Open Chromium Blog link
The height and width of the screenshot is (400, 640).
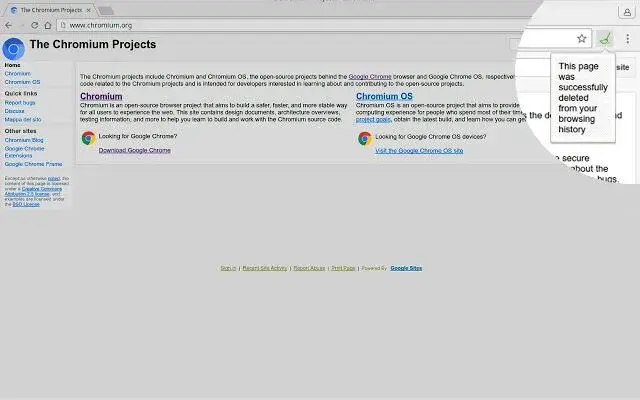24,140
